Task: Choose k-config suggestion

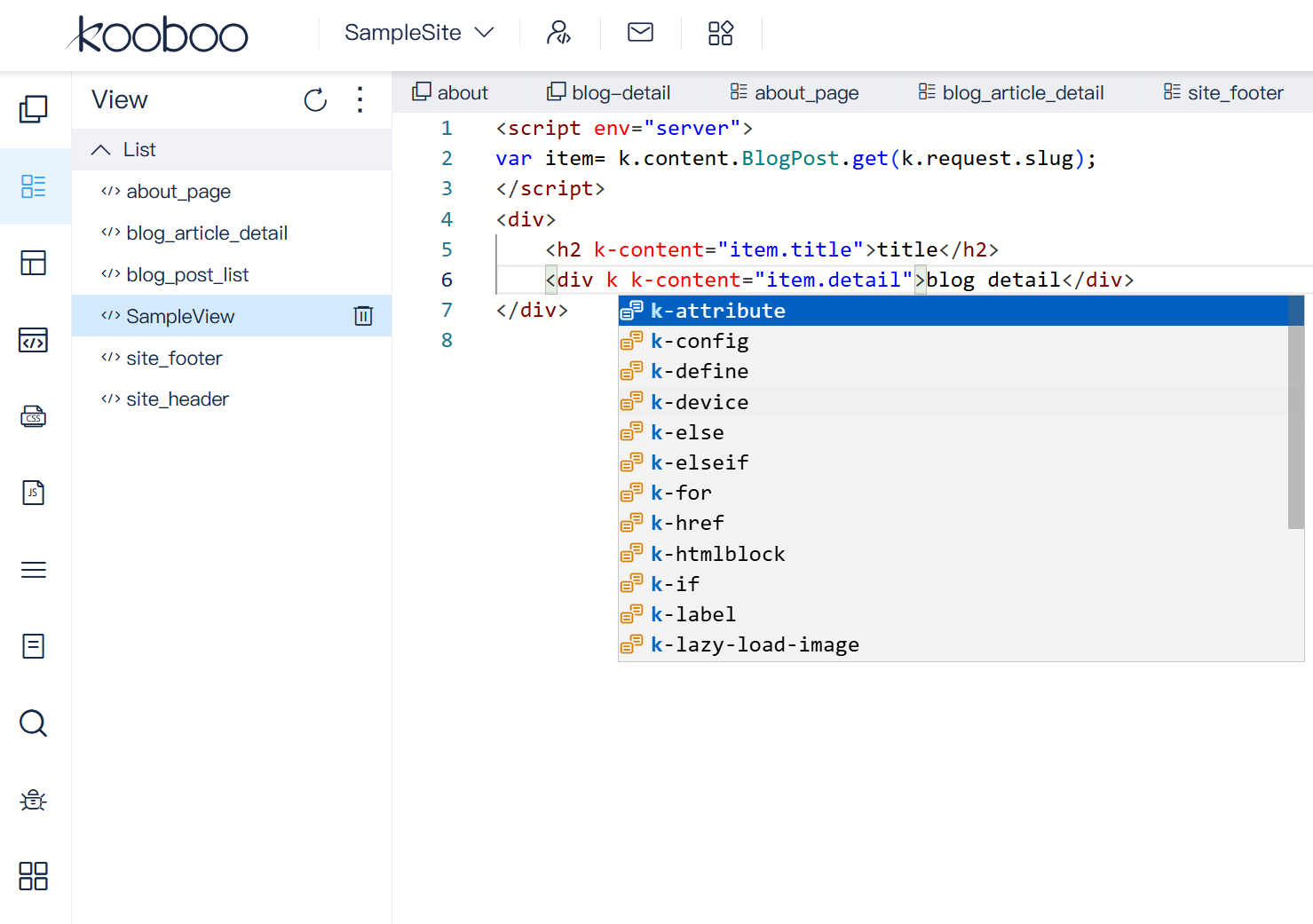Action: pyautogui.click(x=953, y=341)
